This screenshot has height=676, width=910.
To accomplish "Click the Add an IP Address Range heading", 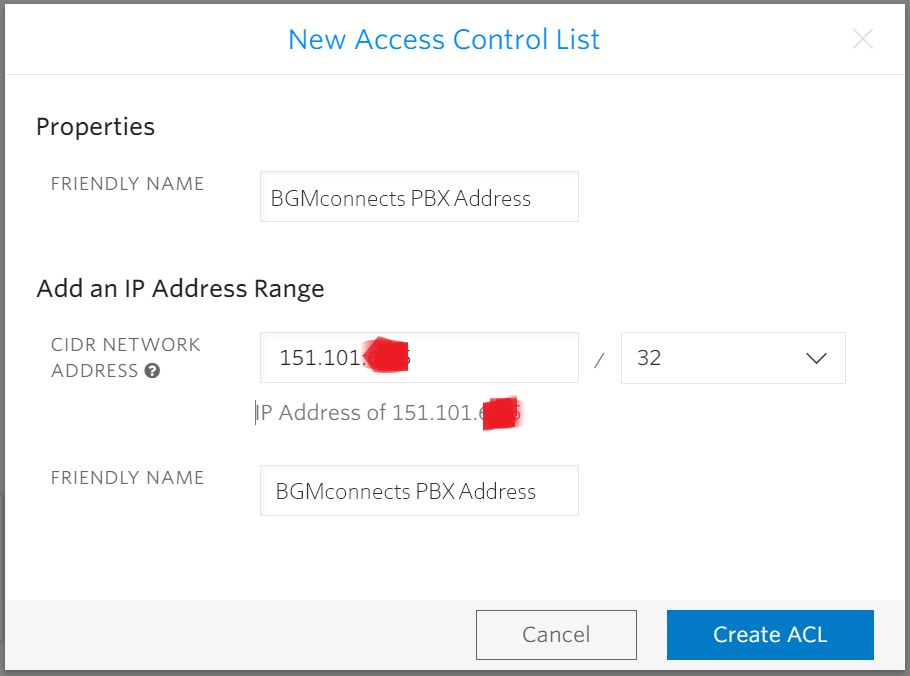I will click(180, 289).
